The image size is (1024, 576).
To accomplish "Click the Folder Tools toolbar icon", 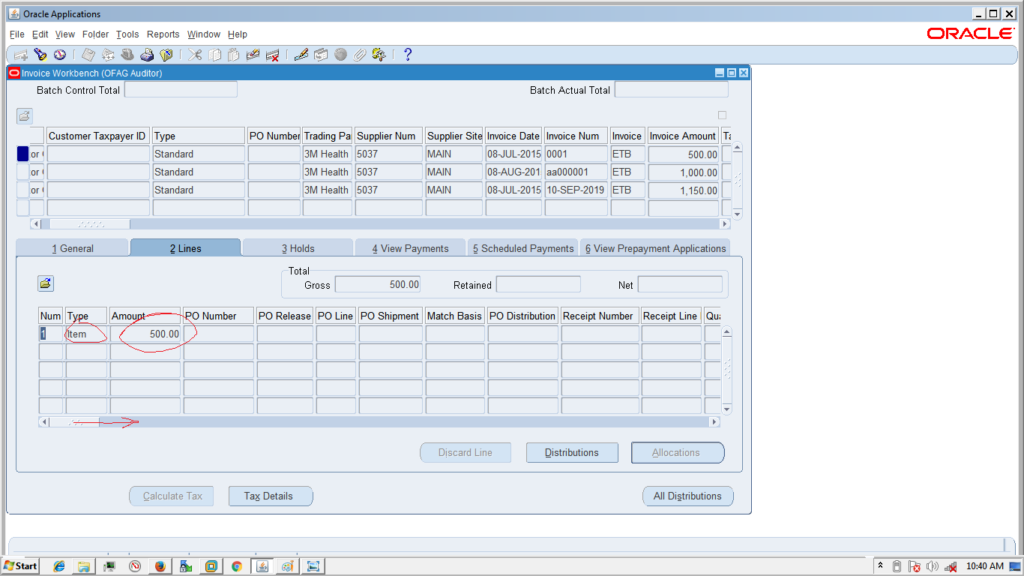I will point(379,55).
